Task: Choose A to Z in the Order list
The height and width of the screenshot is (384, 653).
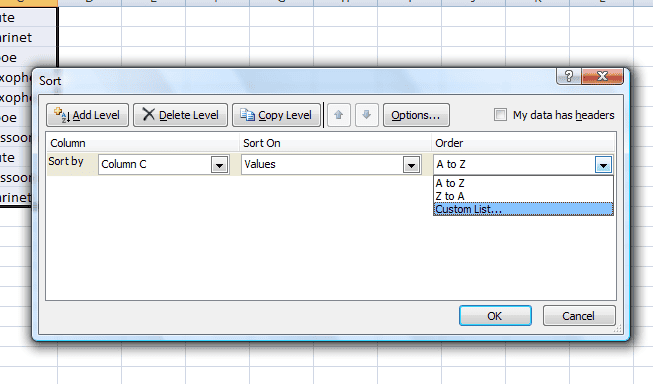Action: pos(523,183)
